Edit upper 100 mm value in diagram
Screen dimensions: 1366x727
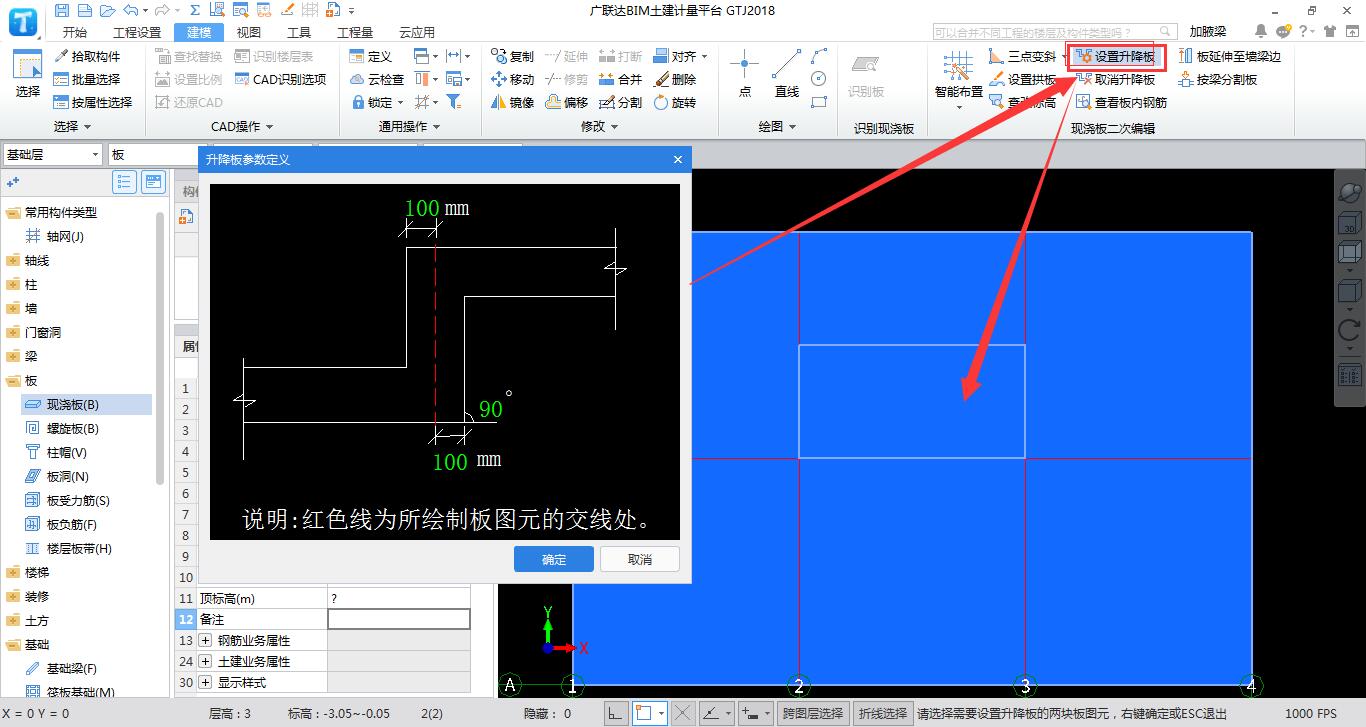422,208
